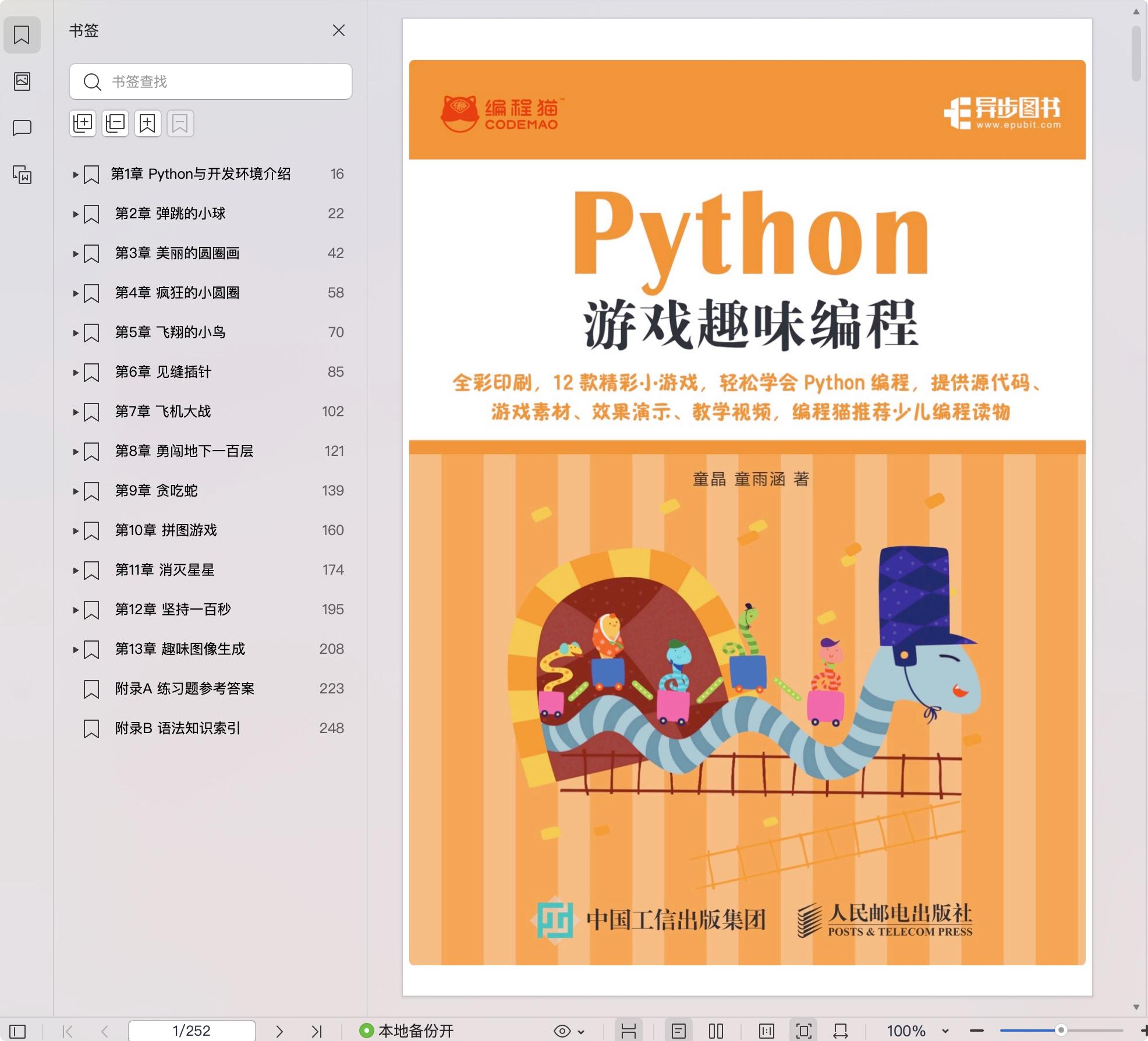Screen dimensions: 1148x1041
Task: Click page number 223 in bookmark list
Action: pos(332,689)
